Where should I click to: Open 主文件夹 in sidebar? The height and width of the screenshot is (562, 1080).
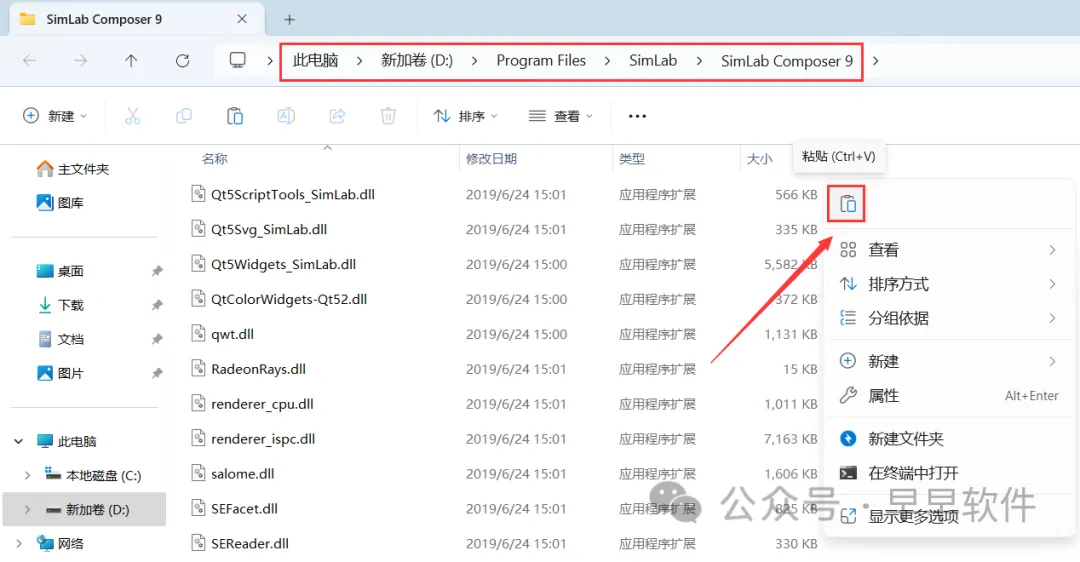72,169
